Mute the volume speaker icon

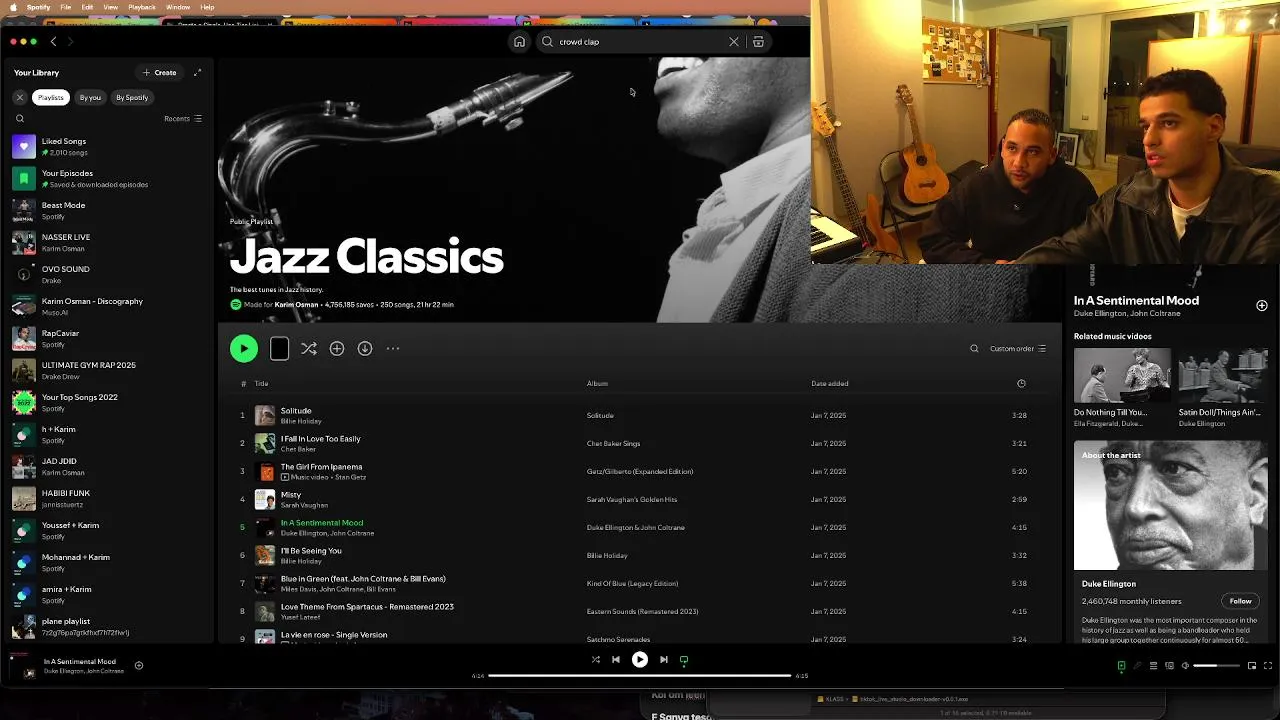point(1185,666)
